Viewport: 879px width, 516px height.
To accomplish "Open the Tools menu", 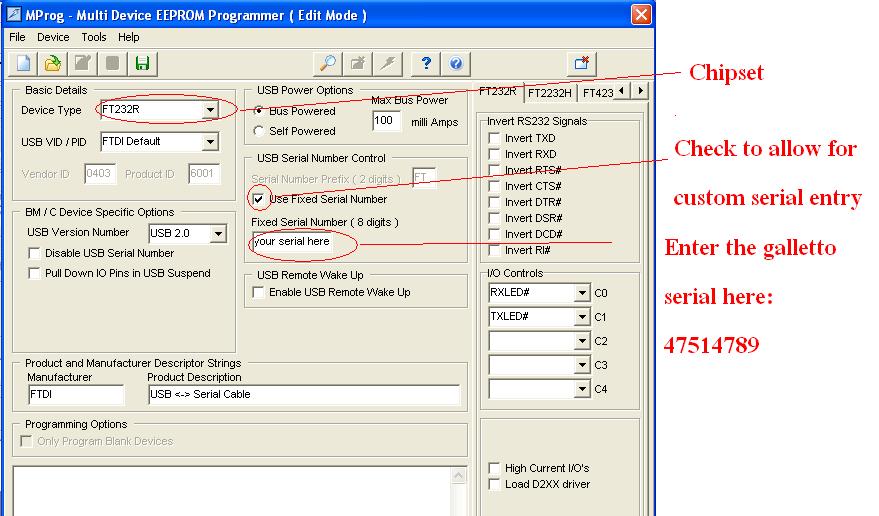I will point(94,37).
